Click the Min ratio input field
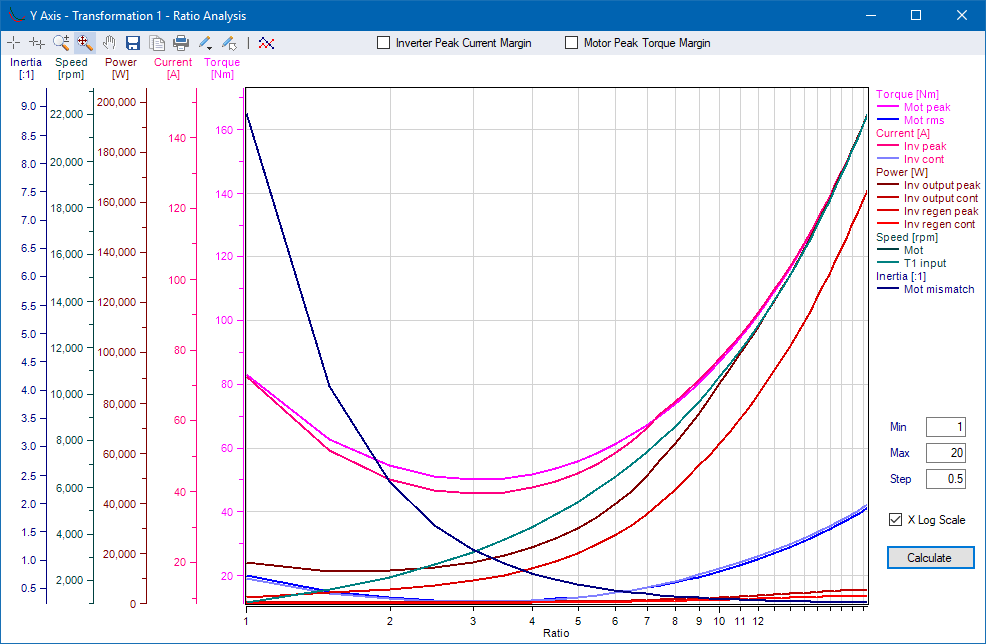 click(946, 427)
